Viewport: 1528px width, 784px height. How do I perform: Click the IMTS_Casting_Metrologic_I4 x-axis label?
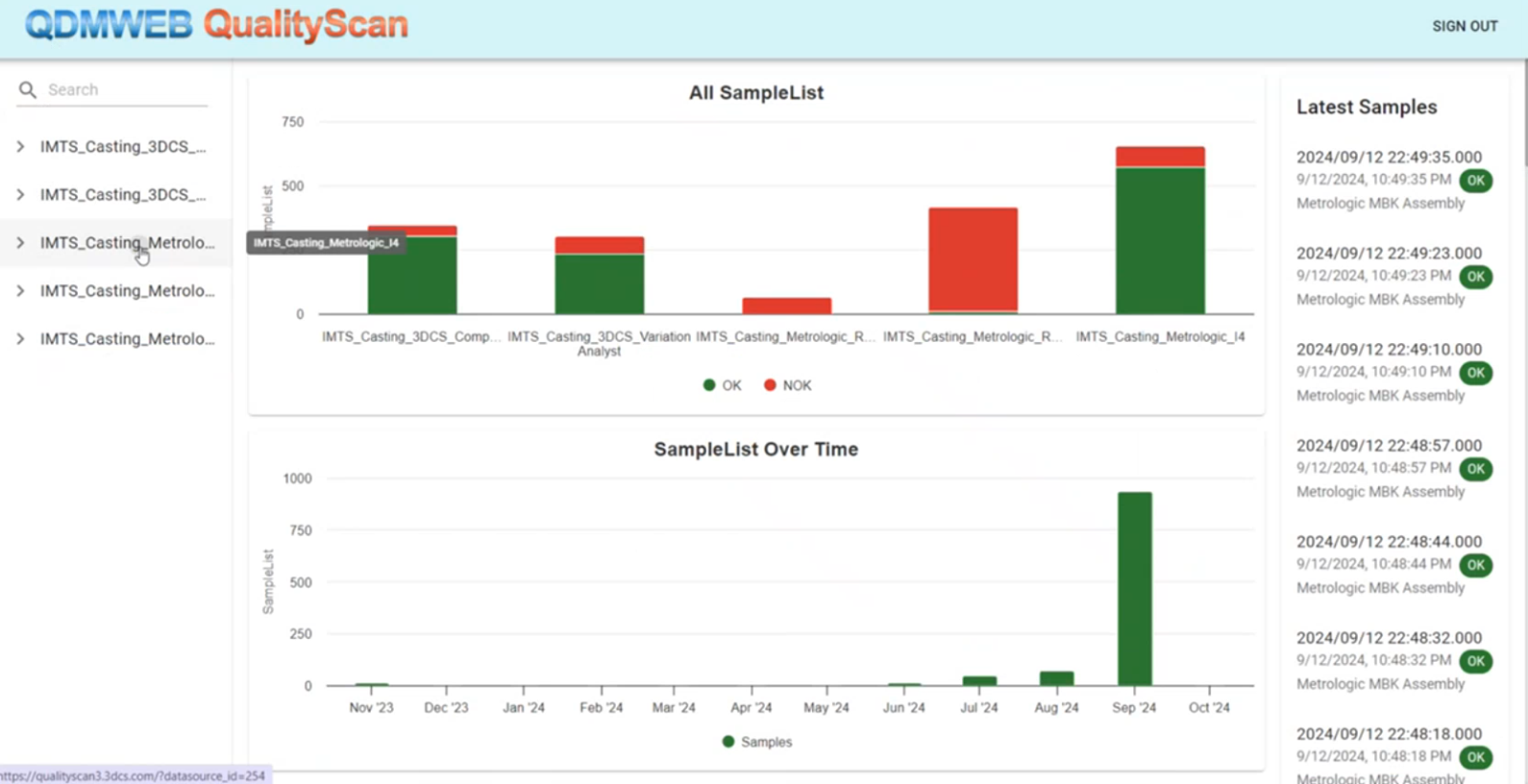[1160, 336]
